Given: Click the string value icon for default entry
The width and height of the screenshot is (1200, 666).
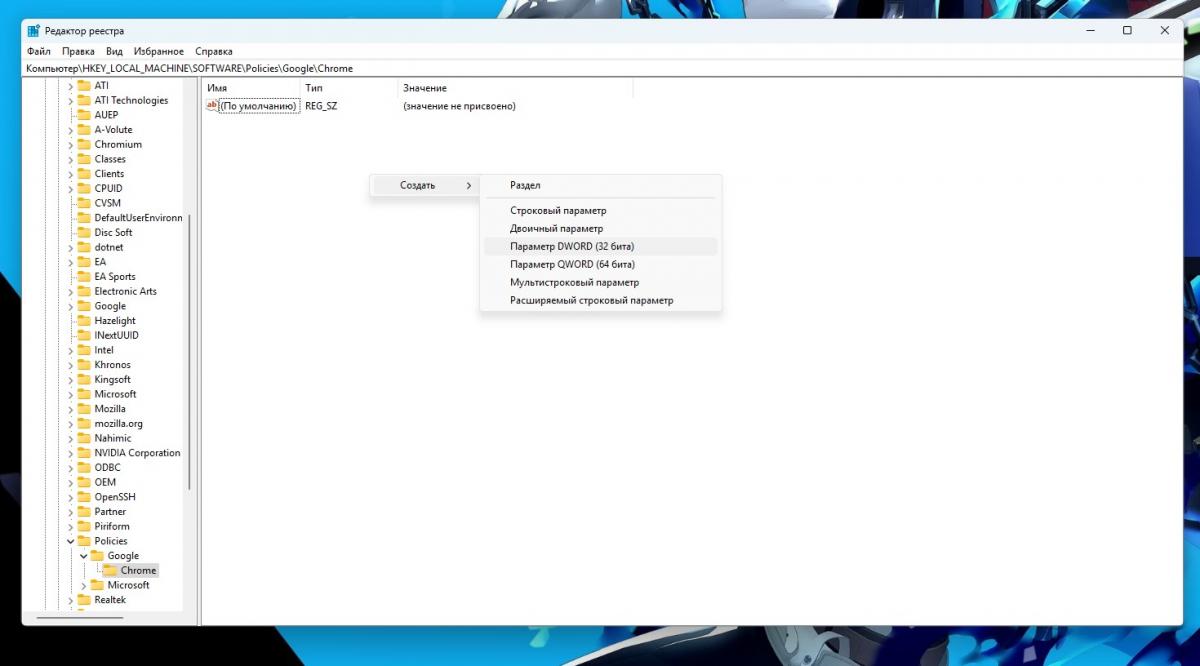Looking at the screenshot, I should 212,106.
